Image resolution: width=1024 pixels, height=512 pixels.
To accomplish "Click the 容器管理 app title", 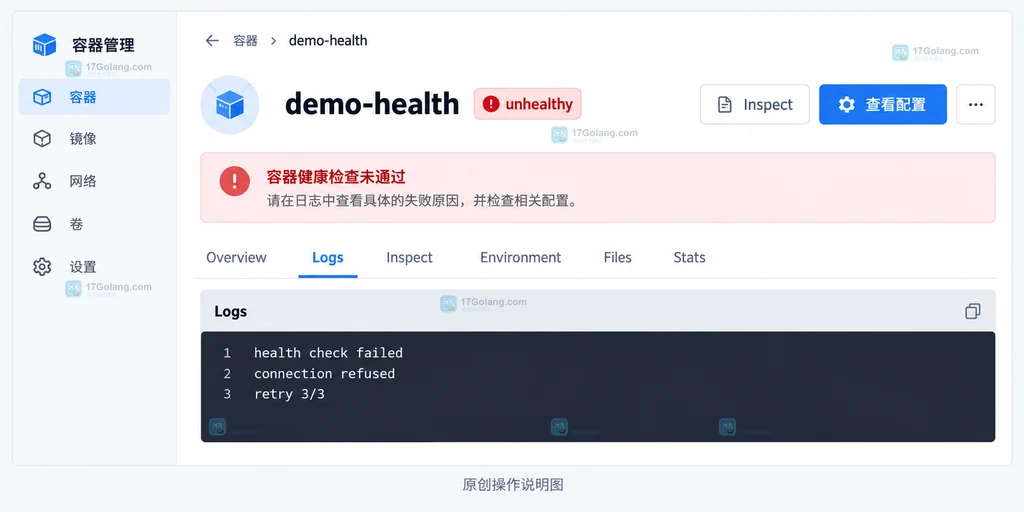I will (x=103, y=45).
